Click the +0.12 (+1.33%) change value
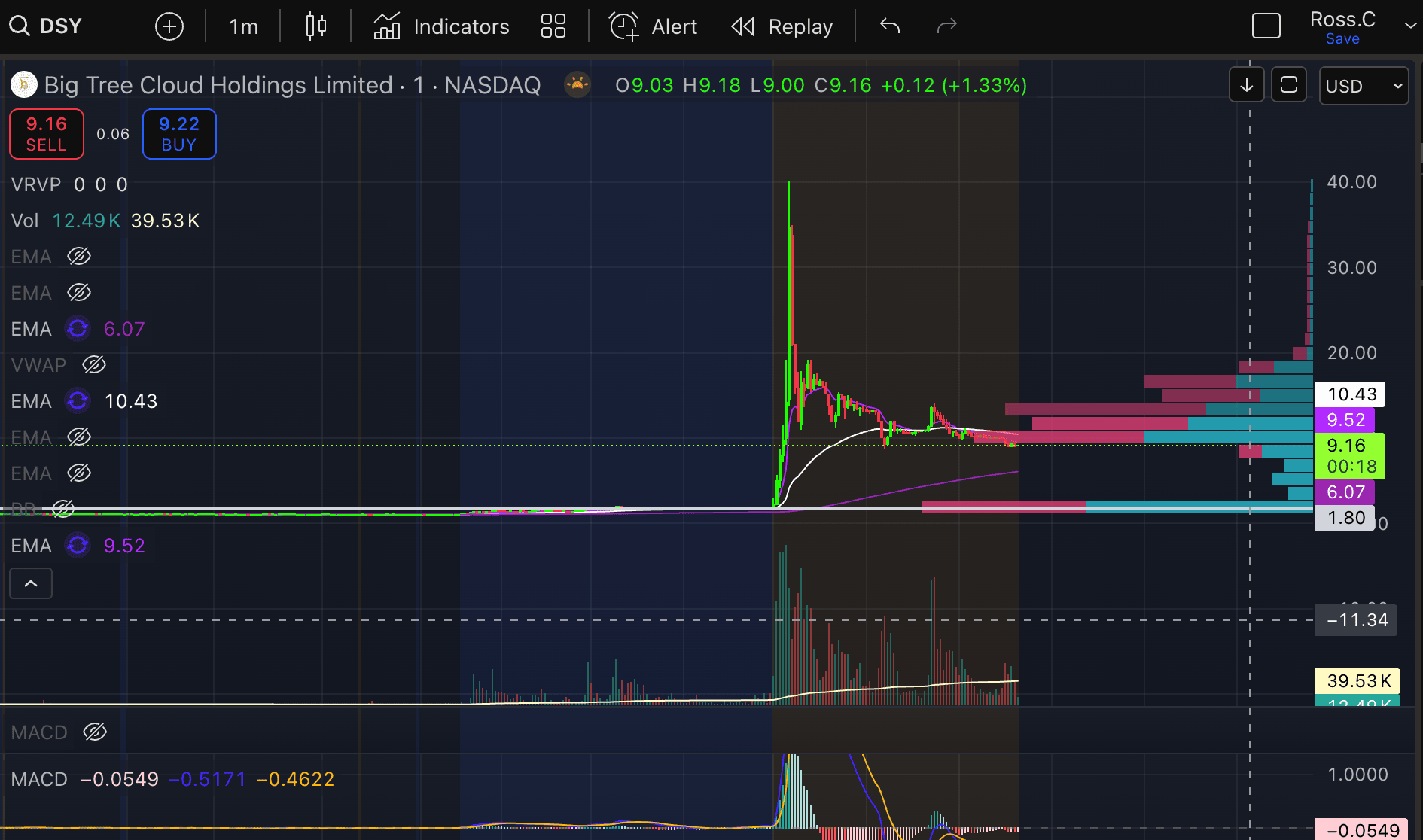The image size is (1423, 840). (x=954, y=85)
